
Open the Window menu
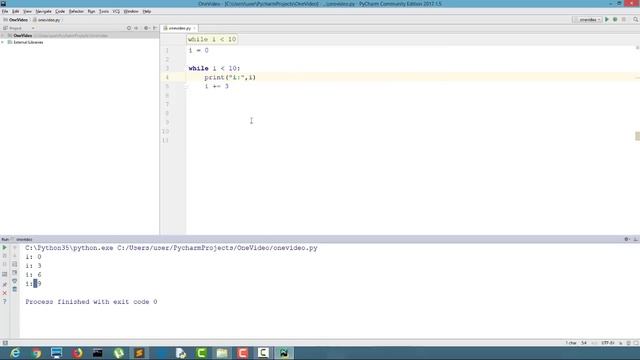tap(131, 11)
